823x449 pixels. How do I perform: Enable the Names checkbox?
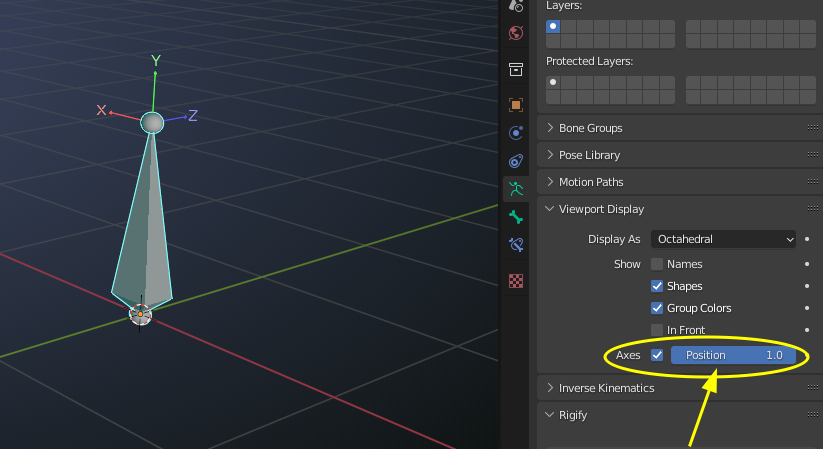(x=657, y=264)
